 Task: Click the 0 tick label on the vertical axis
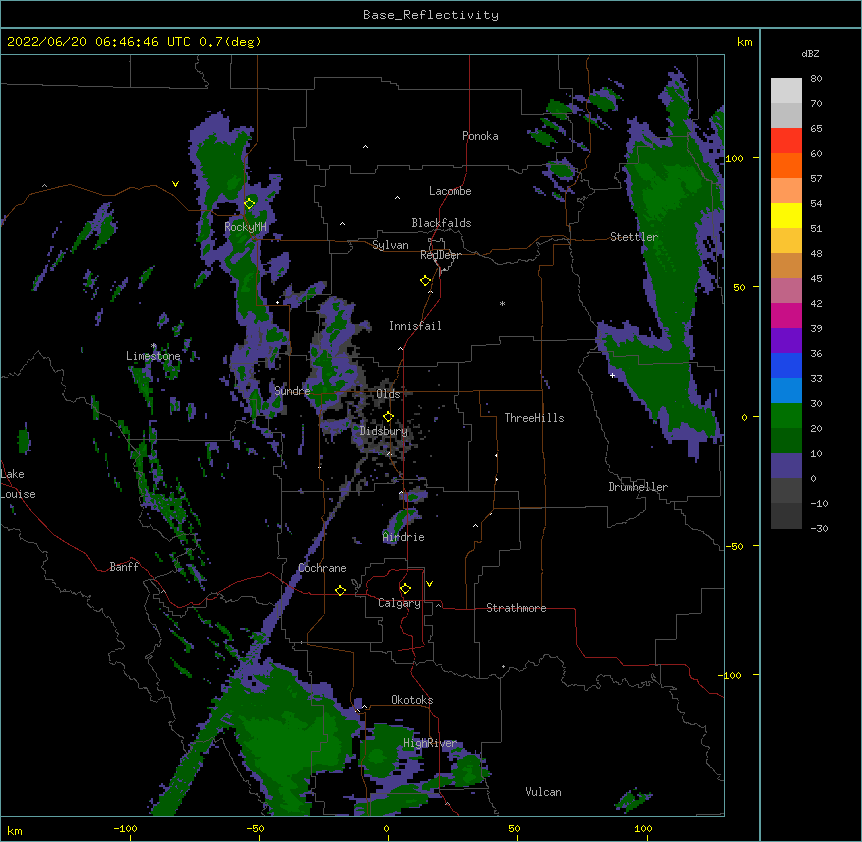pyautogui.click(x=744, y=418)
